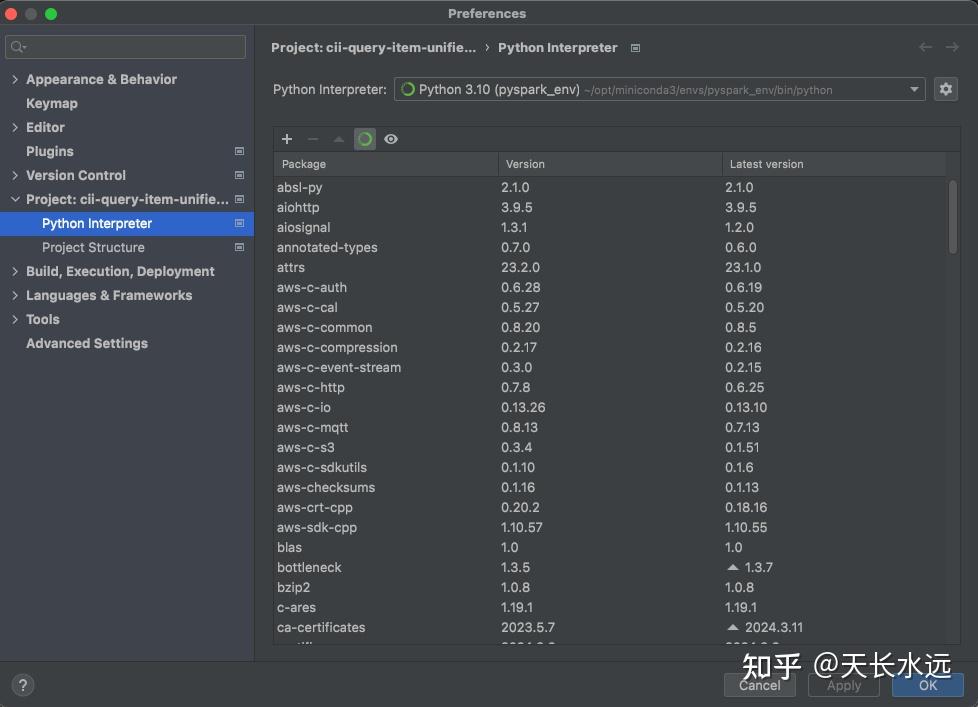Image resolution: width=978 pixels, height=707 pixels.
Task: Open interpreter settings with the gear icon
Action: 945,89
